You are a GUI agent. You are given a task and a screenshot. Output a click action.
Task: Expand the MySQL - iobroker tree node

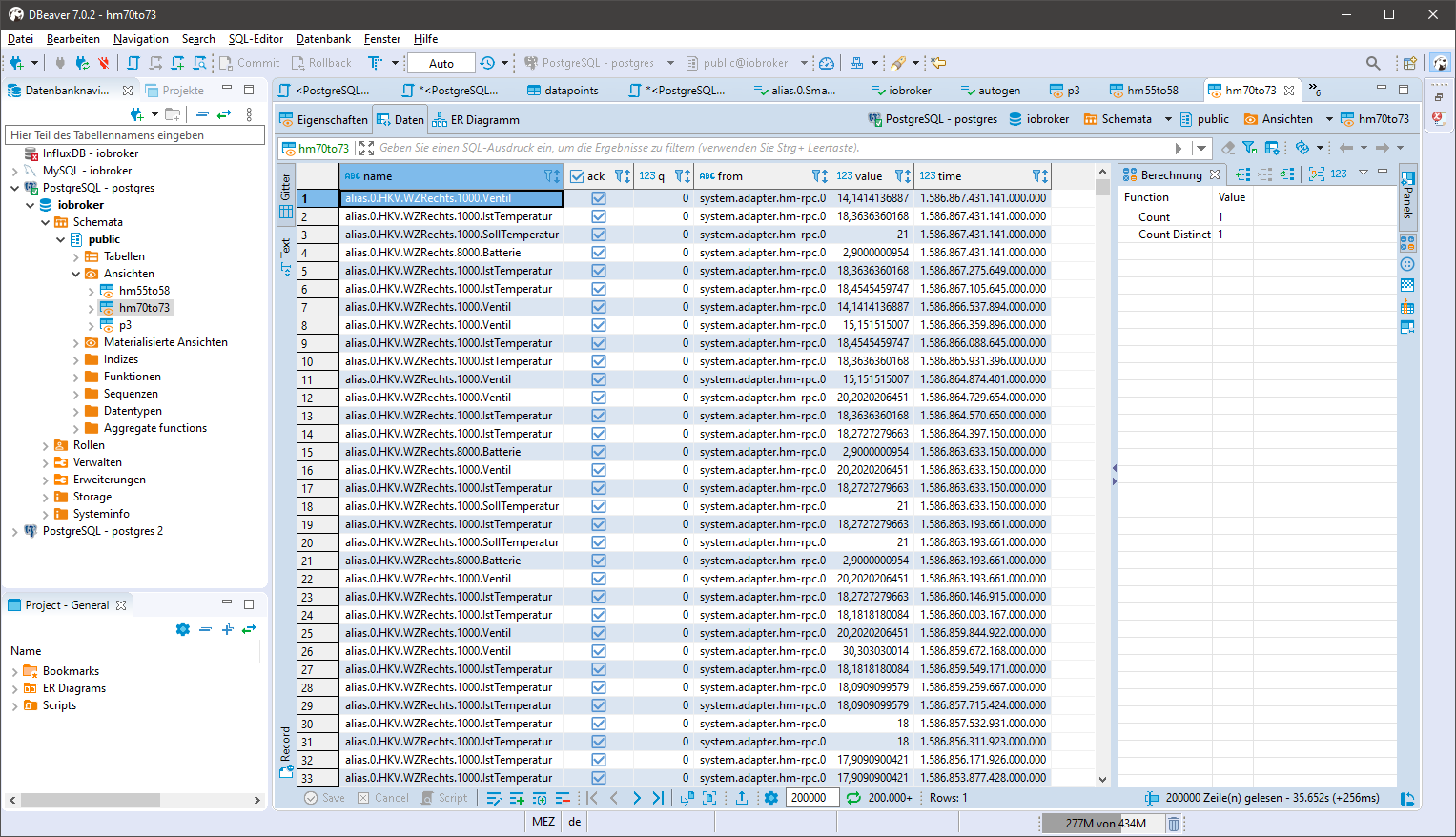coord(14,171)
